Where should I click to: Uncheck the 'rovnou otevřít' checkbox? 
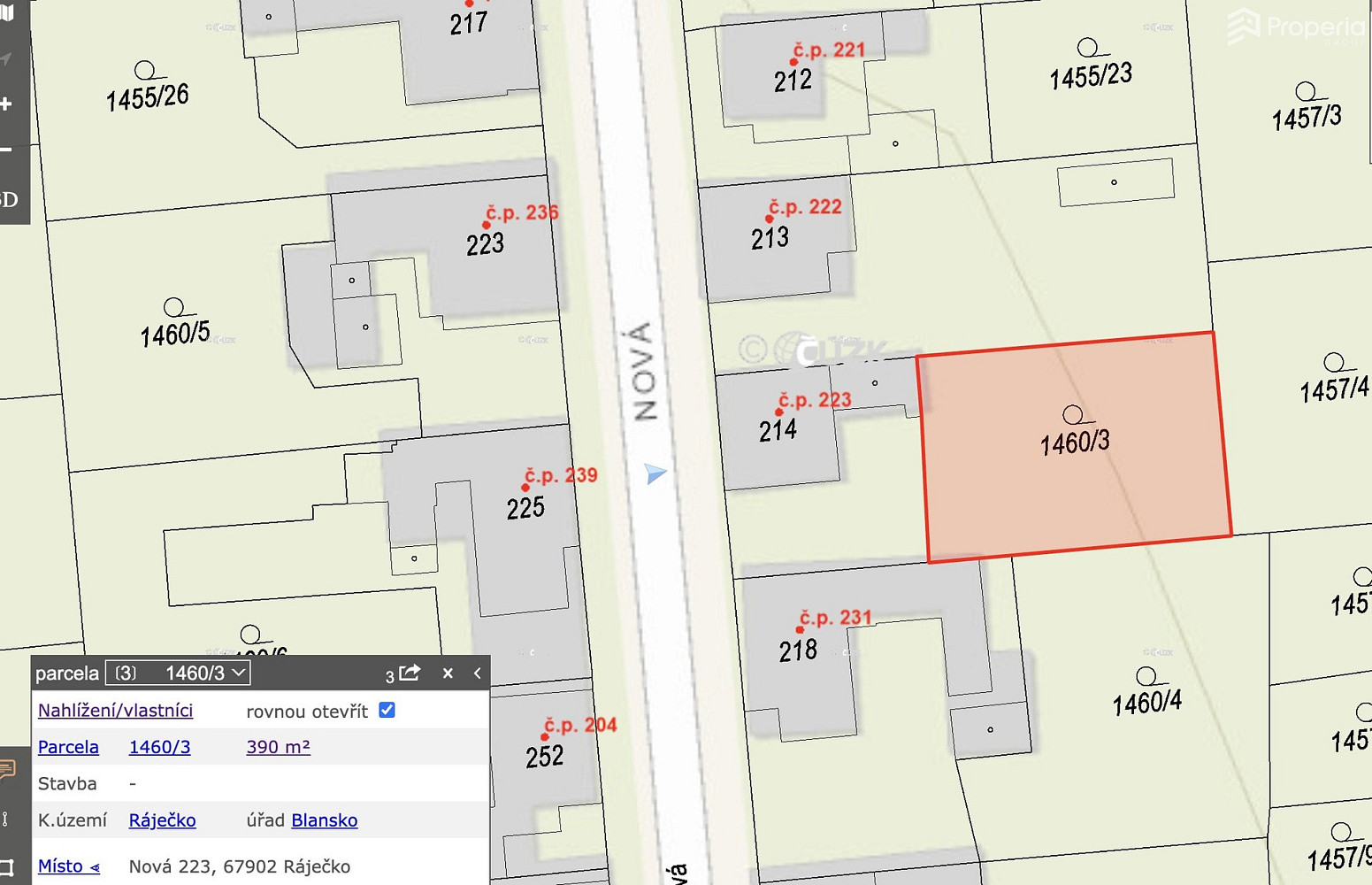coord(387,710)
